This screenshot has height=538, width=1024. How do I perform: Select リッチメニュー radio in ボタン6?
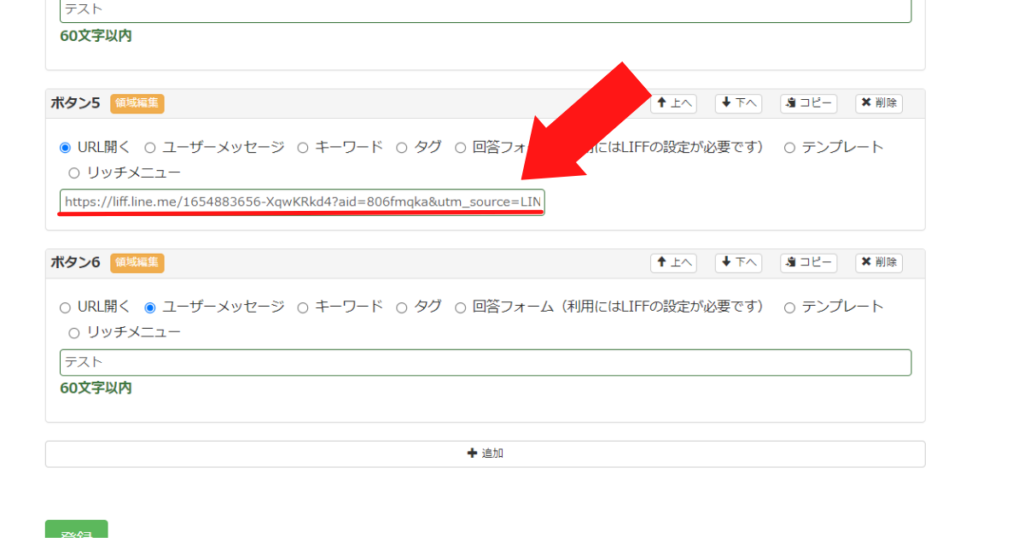[74, 333]
